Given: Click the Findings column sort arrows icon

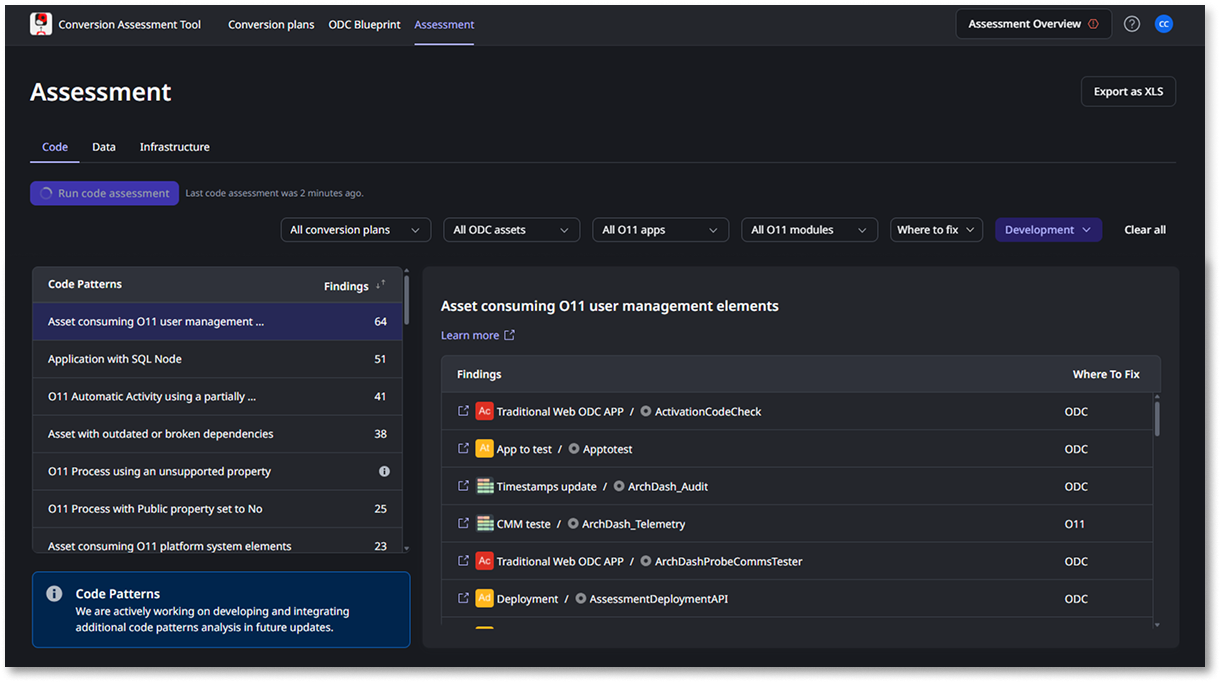Looking at the screenshot, I should click(x=380, y=285).
